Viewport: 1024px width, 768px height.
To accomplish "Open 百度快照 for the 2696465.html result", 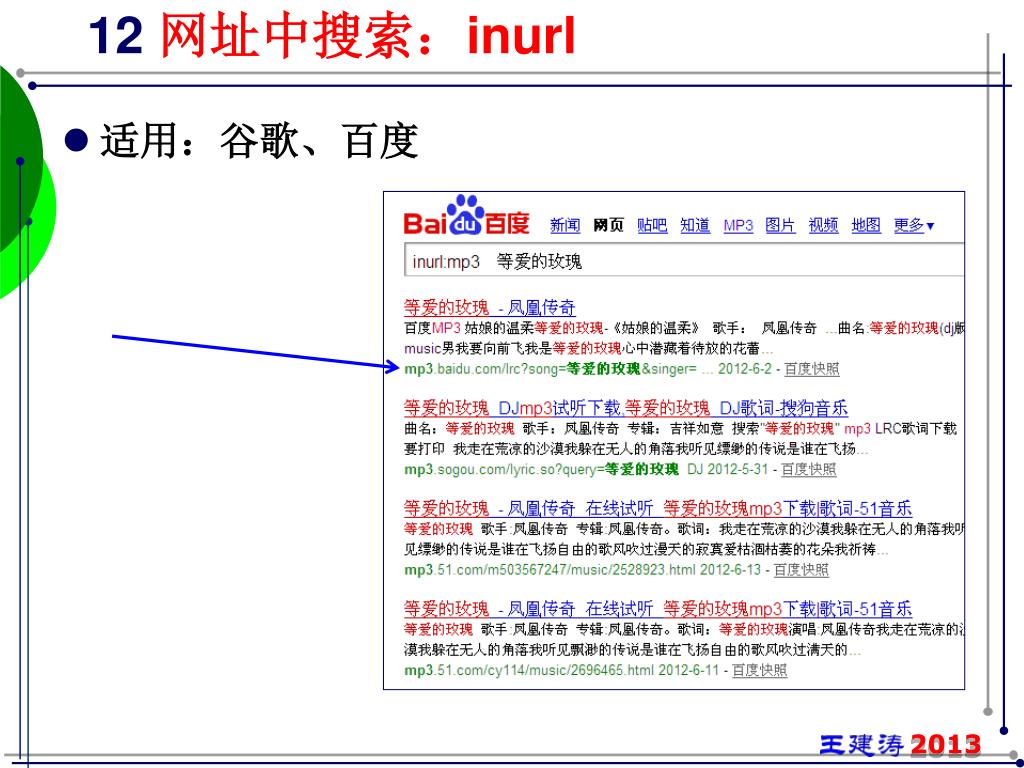I will 760,671.
